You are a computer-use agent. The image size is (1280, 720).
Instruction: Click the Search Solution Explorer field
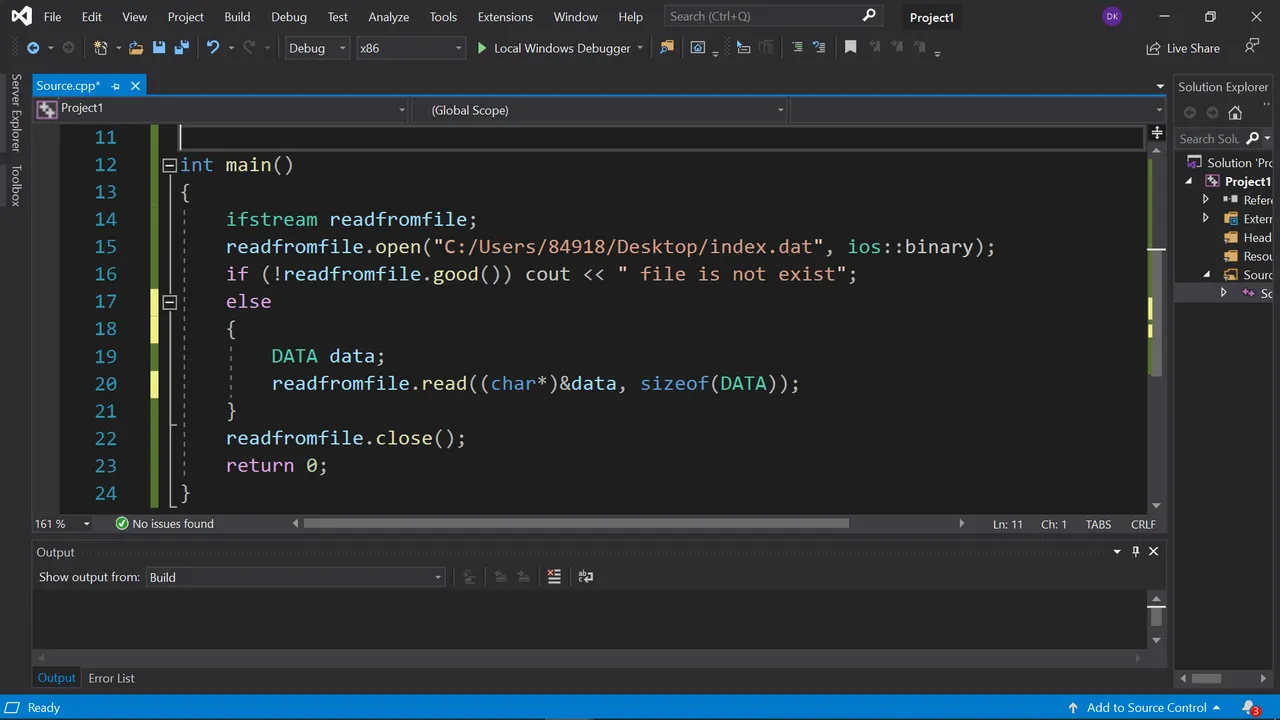[1209, 139]
